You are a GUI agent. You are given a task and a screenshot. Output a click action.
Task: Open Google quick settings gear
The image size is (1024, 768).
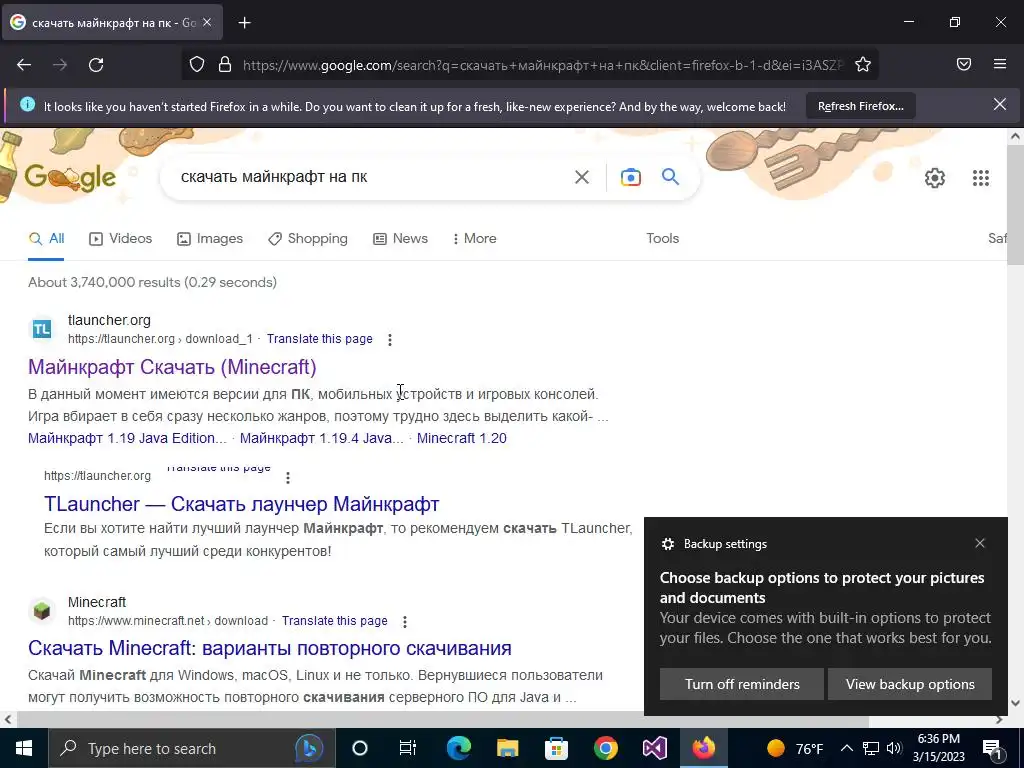(x=935, y=178)
